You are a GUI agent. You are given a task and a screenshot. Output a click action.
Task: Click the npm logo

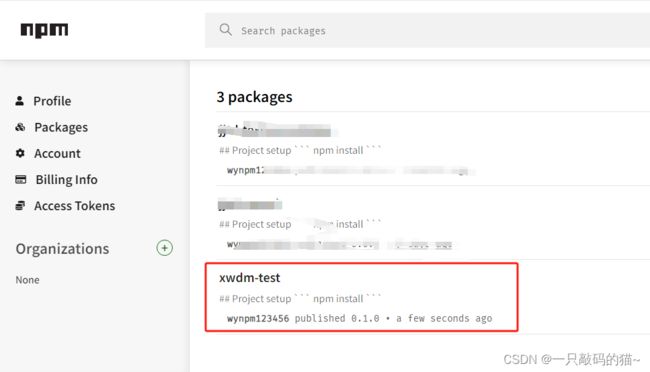(x=44, y=30)
